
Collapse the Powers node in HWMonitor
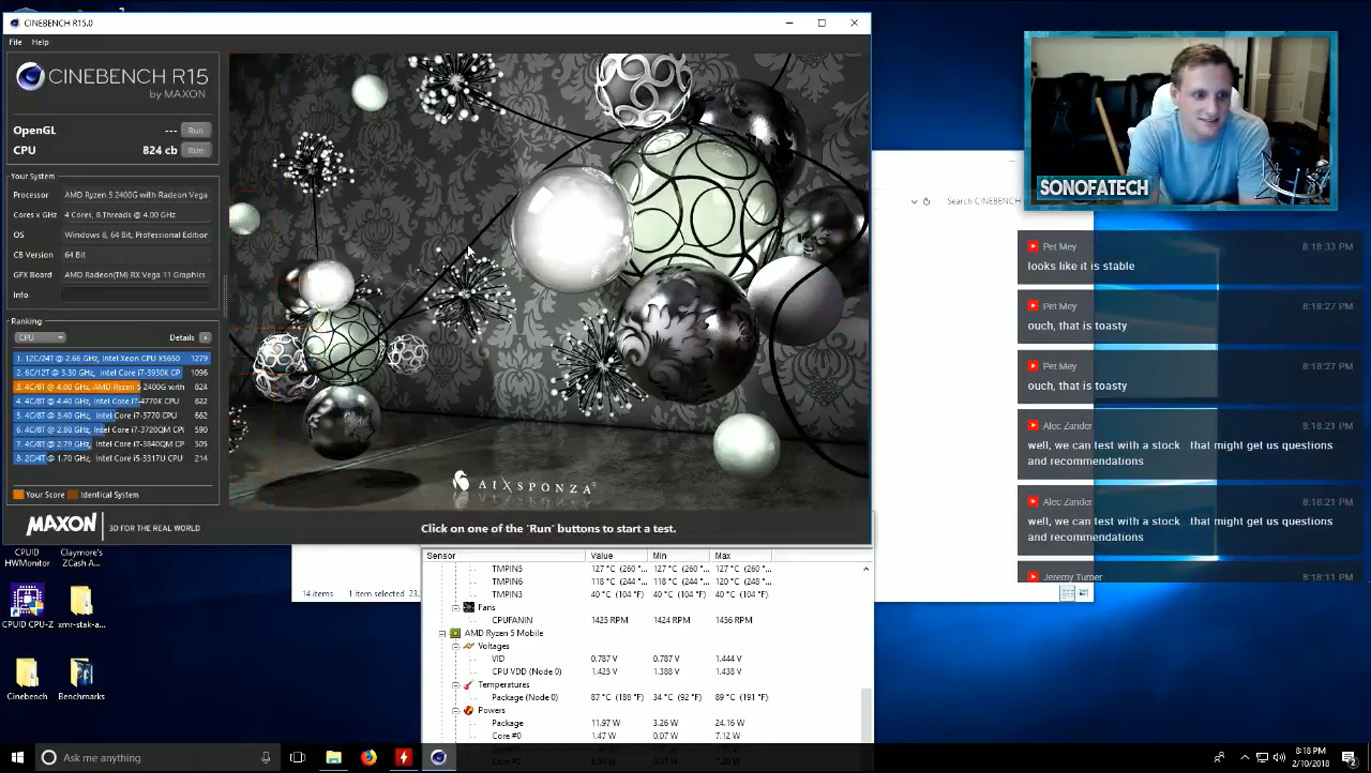click(456, 710)
